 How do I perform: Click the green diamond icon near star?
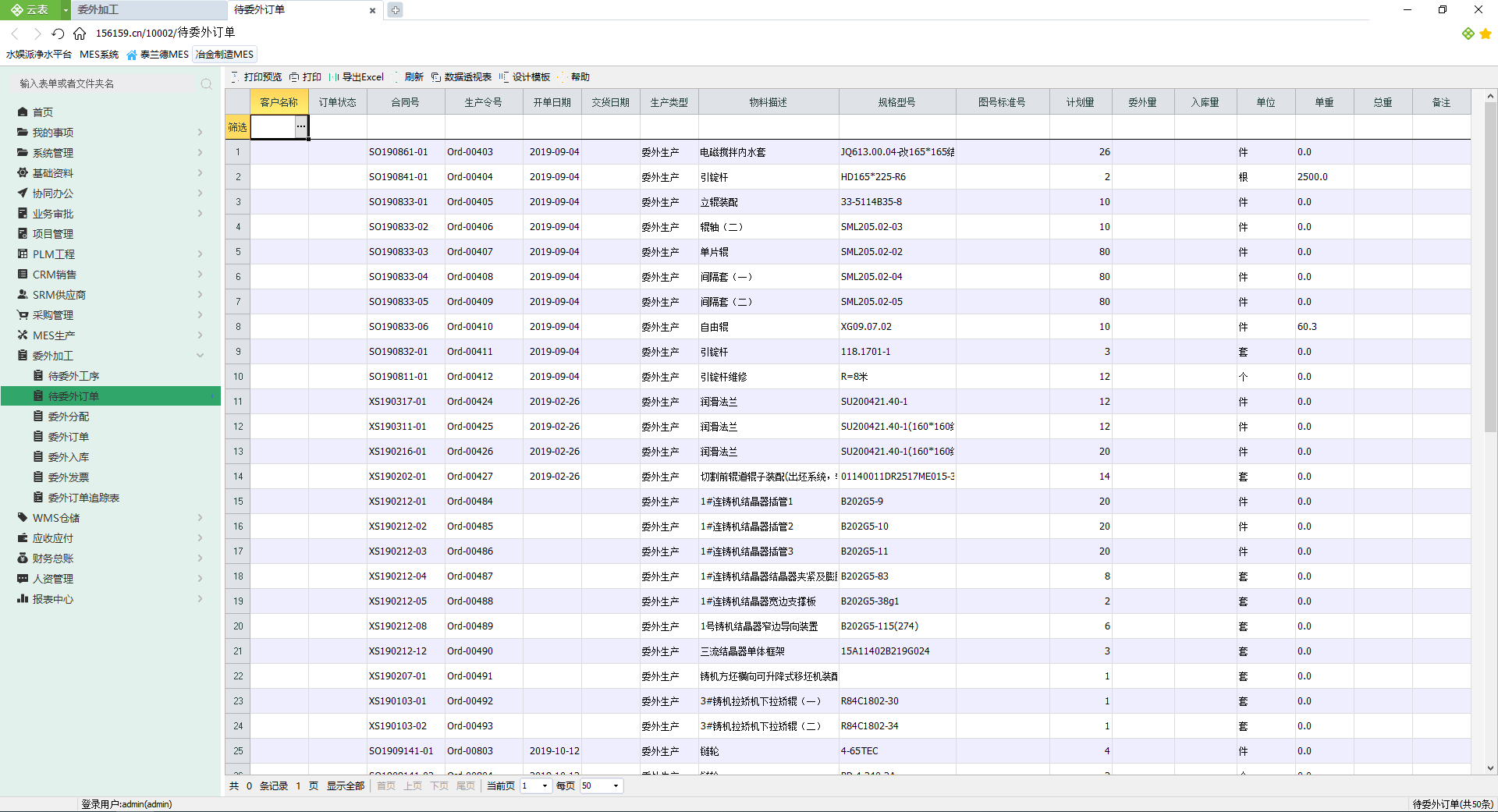(1468, 34)
